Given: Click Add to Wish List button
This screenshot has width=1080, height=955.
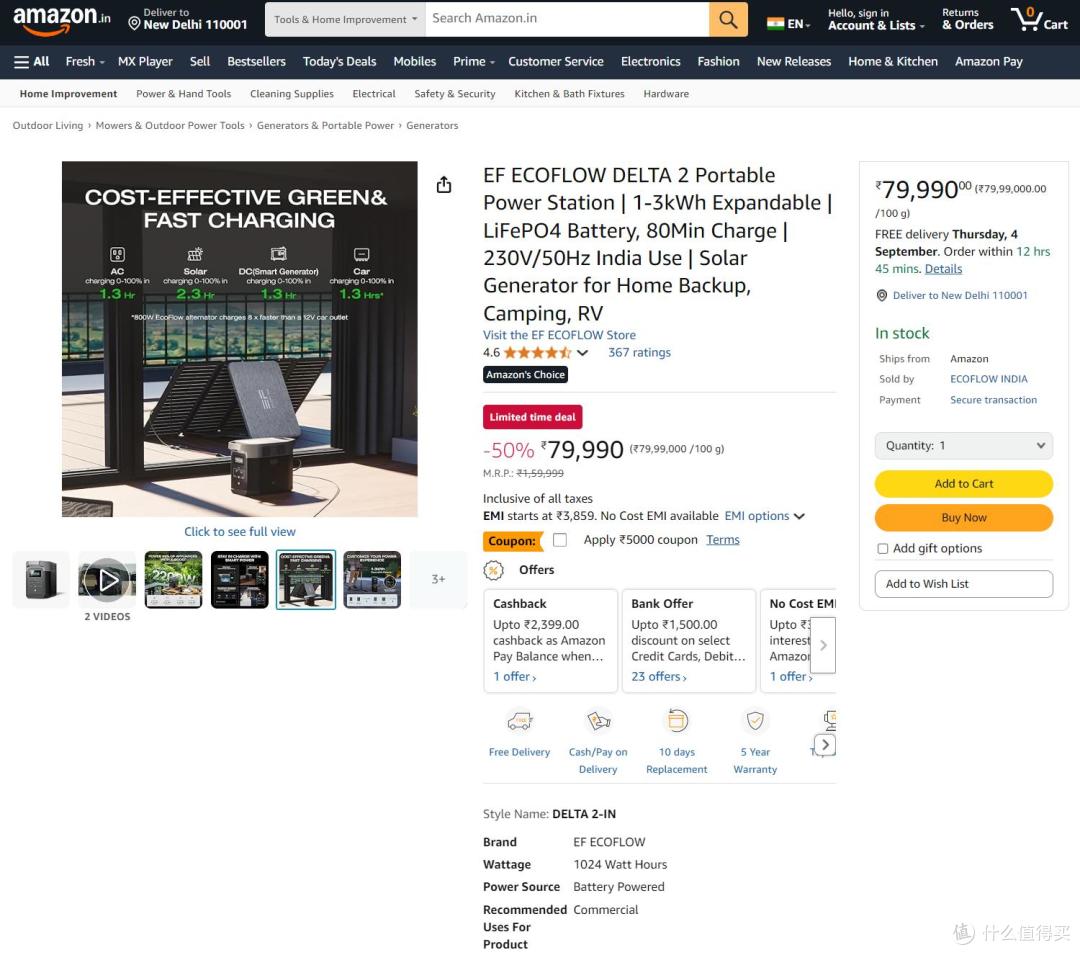Looking at the screenshot, I should coord(964,584).
